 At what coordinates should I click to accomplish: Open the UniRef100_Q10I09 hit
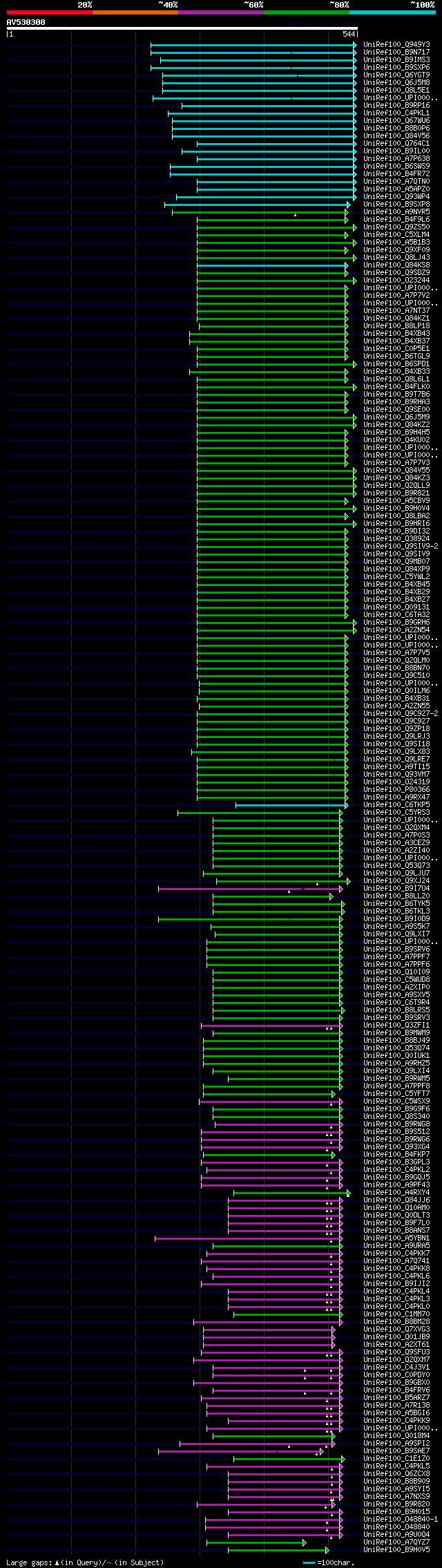pos(396,972)
